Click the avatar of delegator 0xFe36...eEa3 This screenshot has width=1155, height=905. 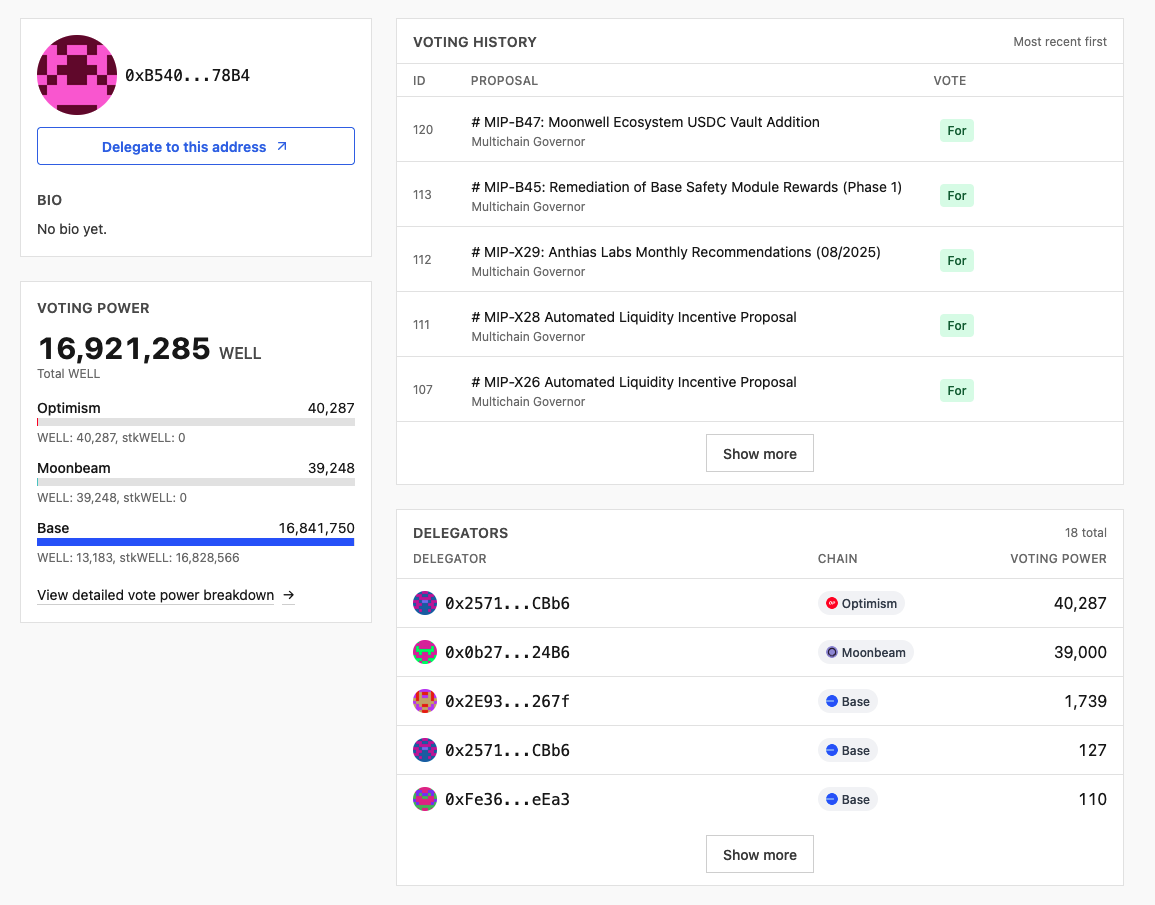[x=425, y=799]
